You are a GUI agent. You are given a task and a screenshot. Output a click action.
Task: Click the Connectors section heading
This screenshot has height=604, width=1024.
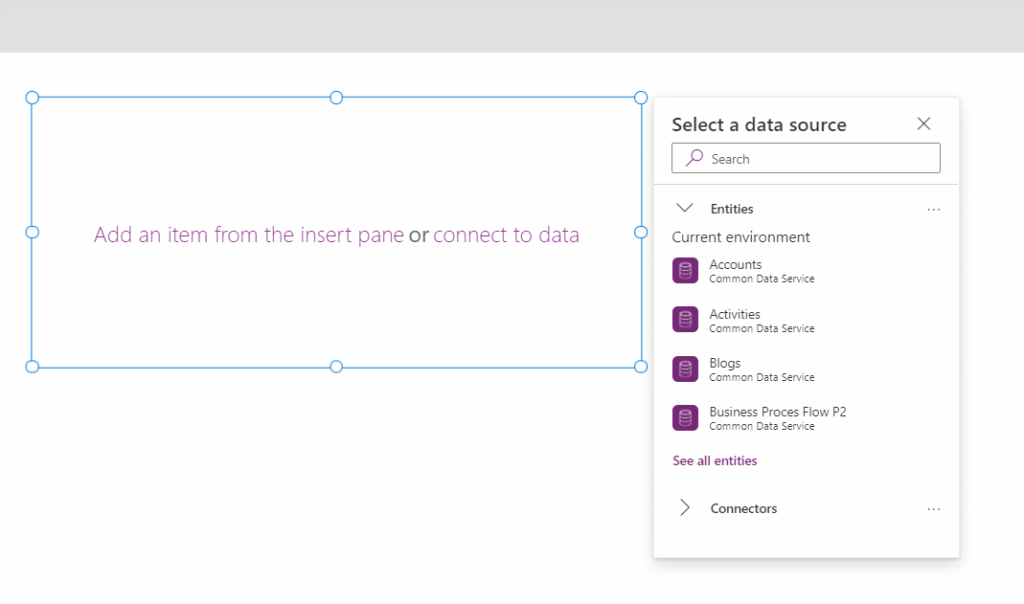(x=744, y=508)
